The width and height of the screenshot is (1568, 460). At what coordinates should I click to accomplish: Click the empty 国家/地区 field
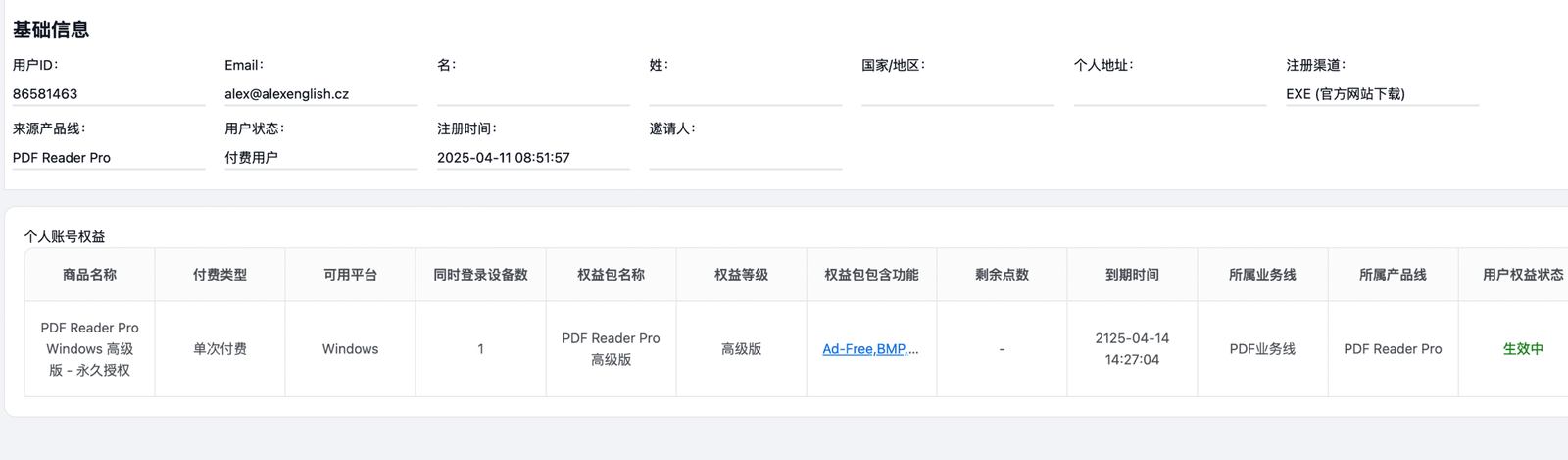(x=957, y=94)
